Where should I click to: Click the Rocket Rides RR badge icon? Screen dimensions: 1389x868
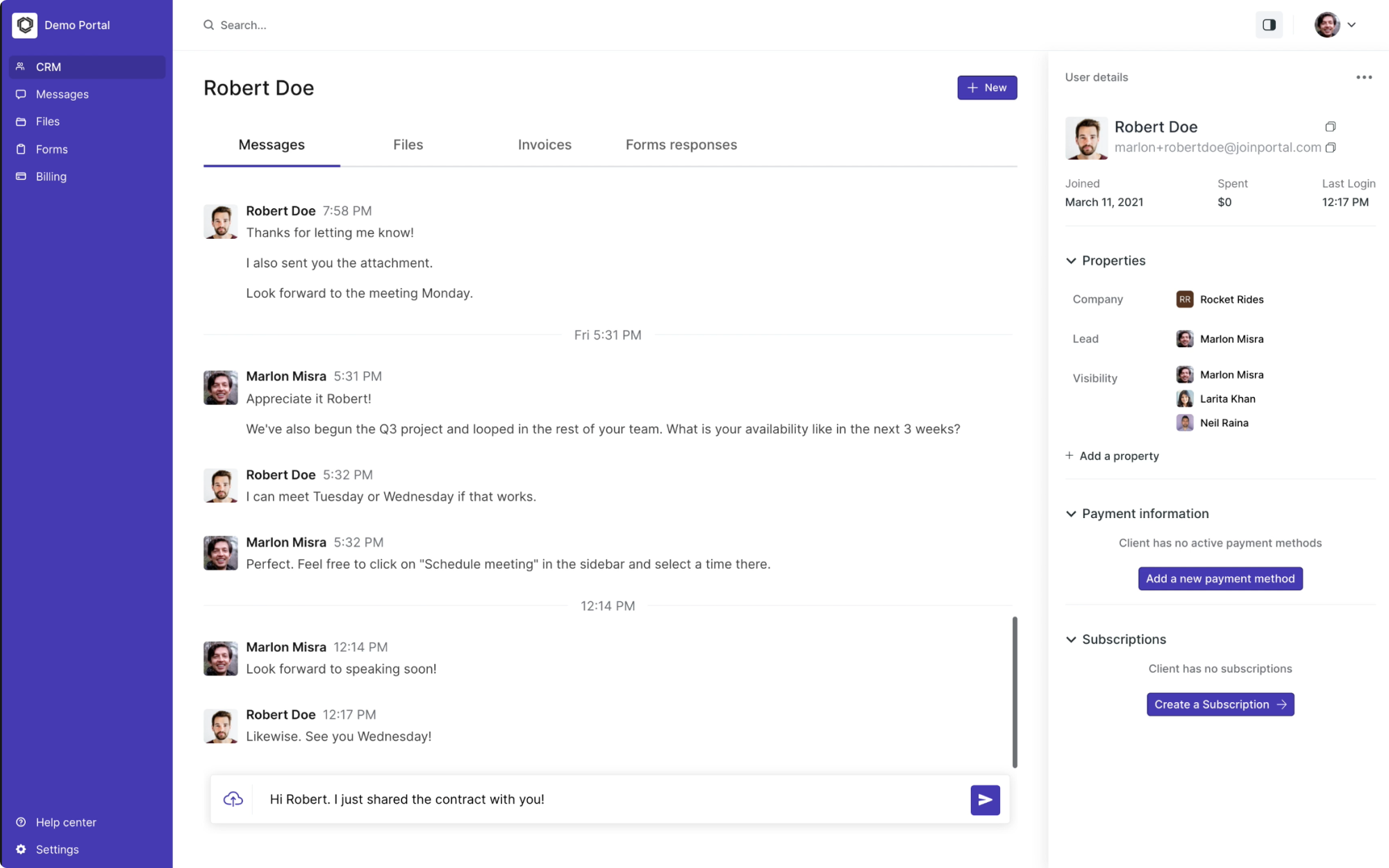tap(1185, 299)
